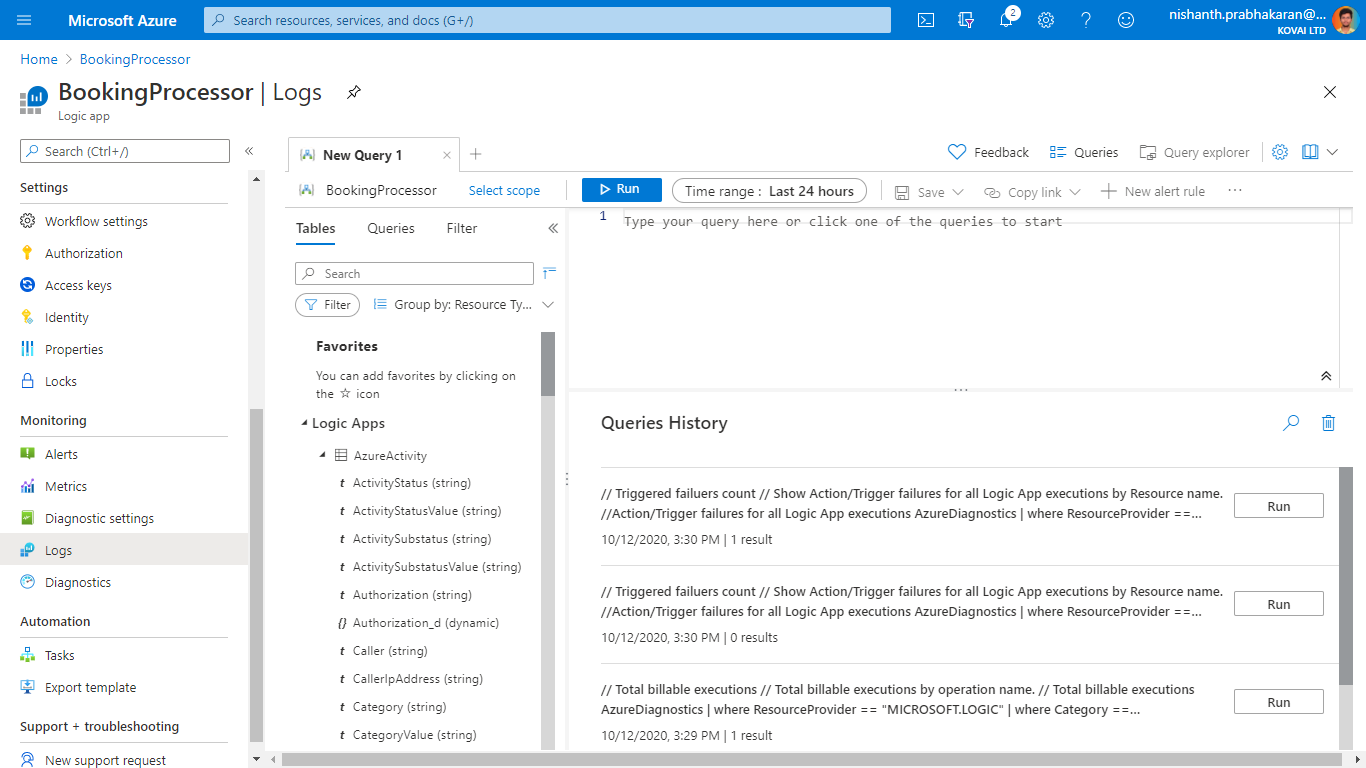Image resolution: width=1366 pixels, height=768 pixels.
Task: Run the current query
Action: click(621, 190)
